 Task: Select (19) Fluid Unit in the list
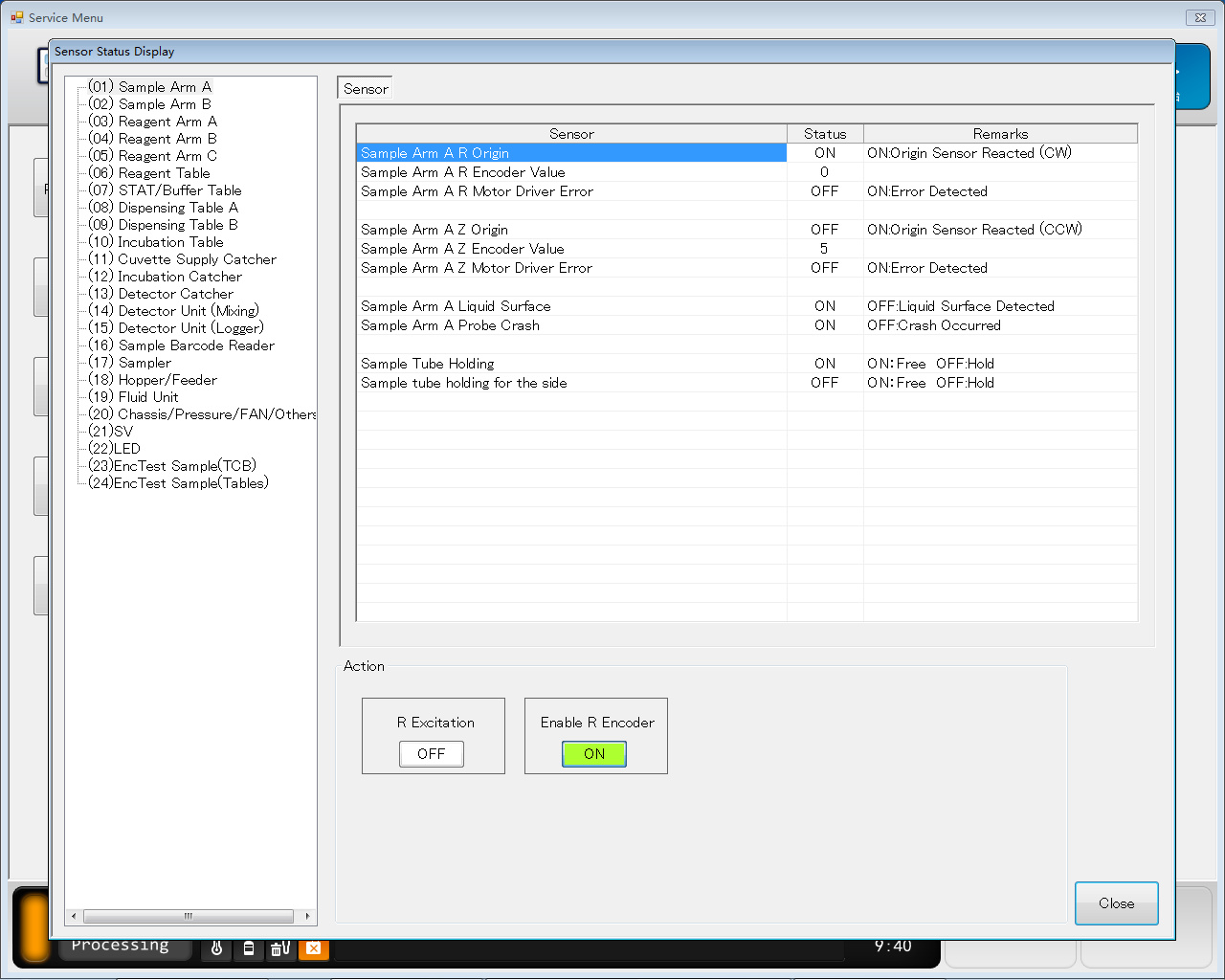[147, 397]
